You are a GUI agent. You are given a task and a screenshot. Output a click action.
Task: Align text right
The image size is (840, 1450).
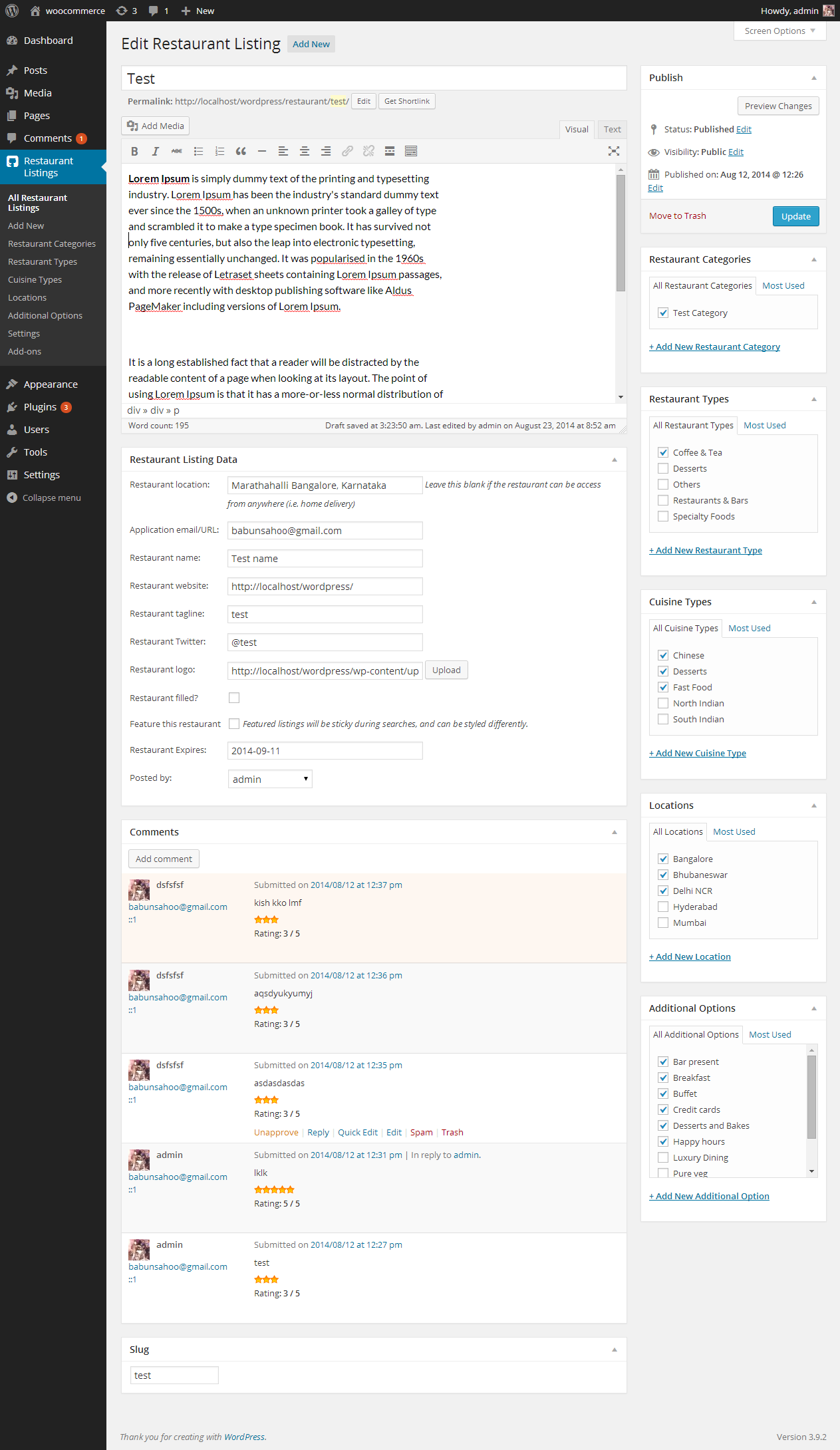326,151
